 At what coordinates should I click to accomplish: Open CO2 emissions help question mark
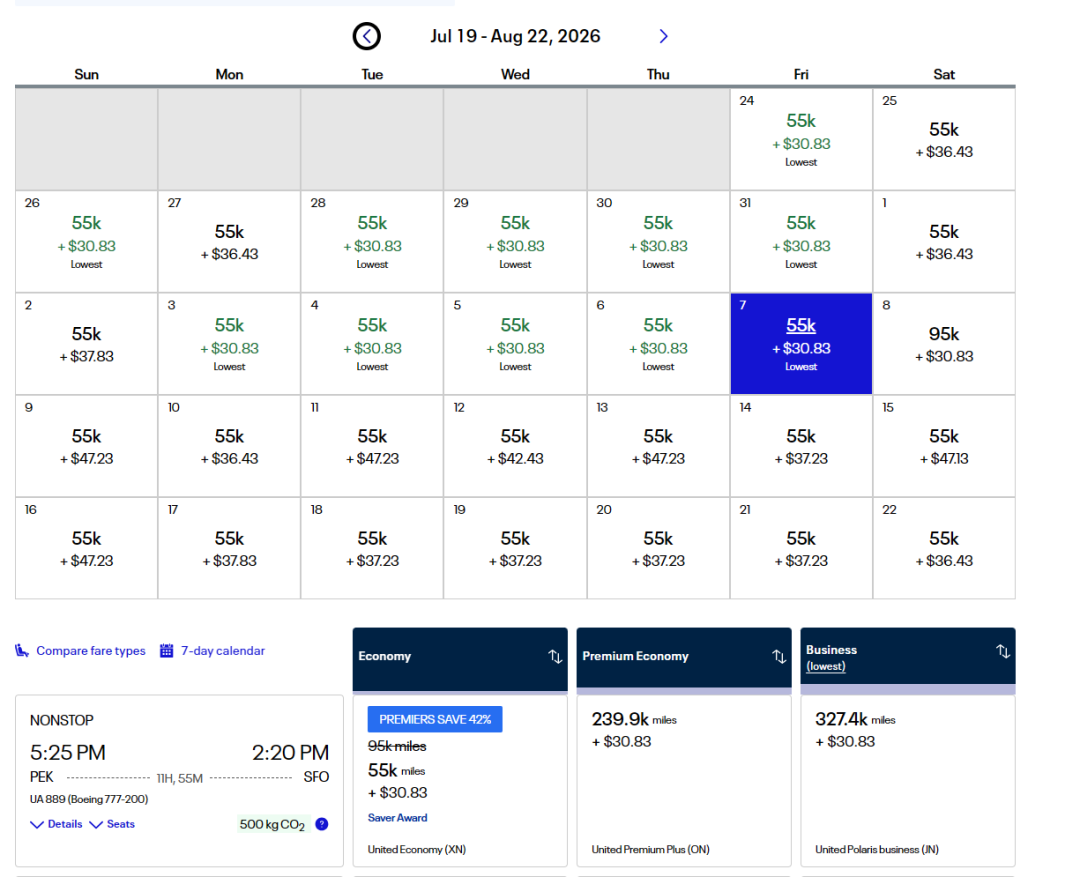pyautogui.click(x=322, y=824)
